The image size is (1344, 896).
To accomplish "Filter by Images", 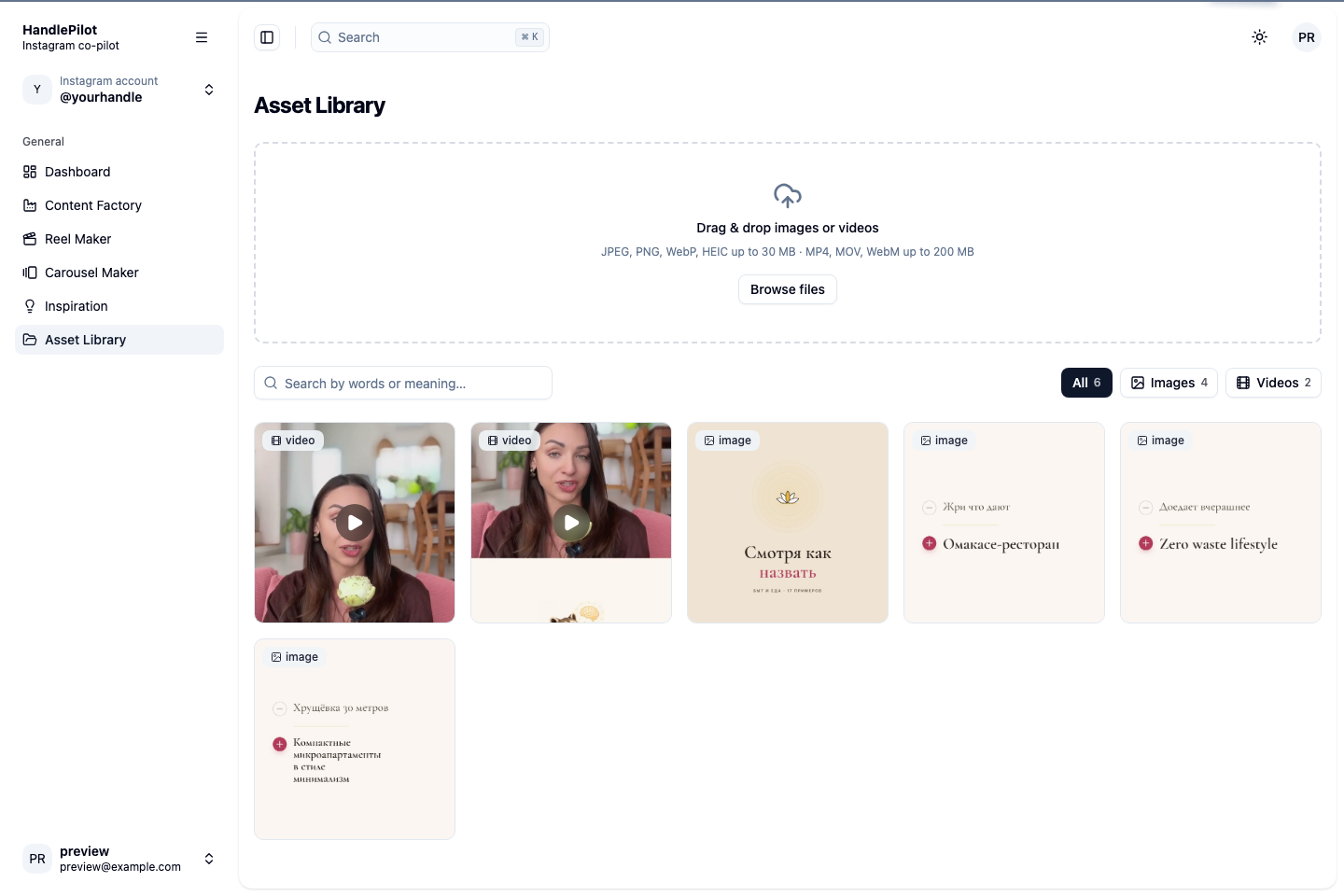I will pyautogui.click(x=1169, y=383).
